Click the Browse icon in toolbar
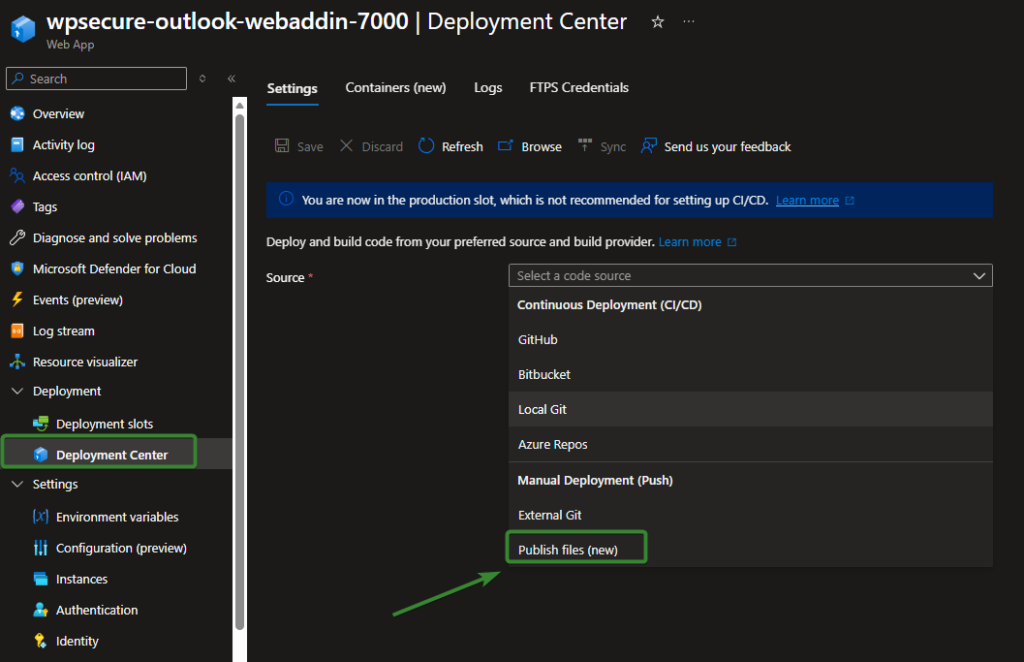 coord(506,146)
